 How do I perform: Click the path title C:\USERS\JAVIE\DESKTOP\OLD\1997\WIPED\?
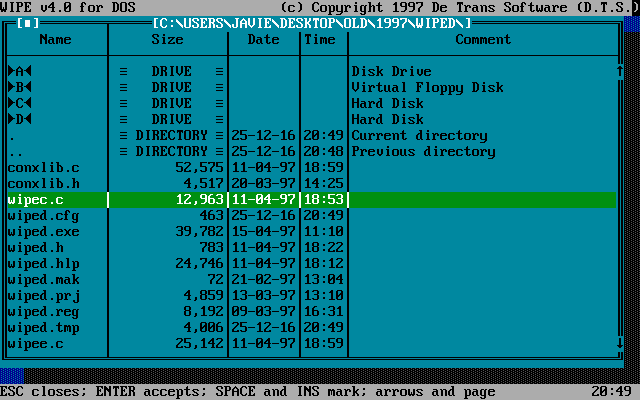point(312,23)
